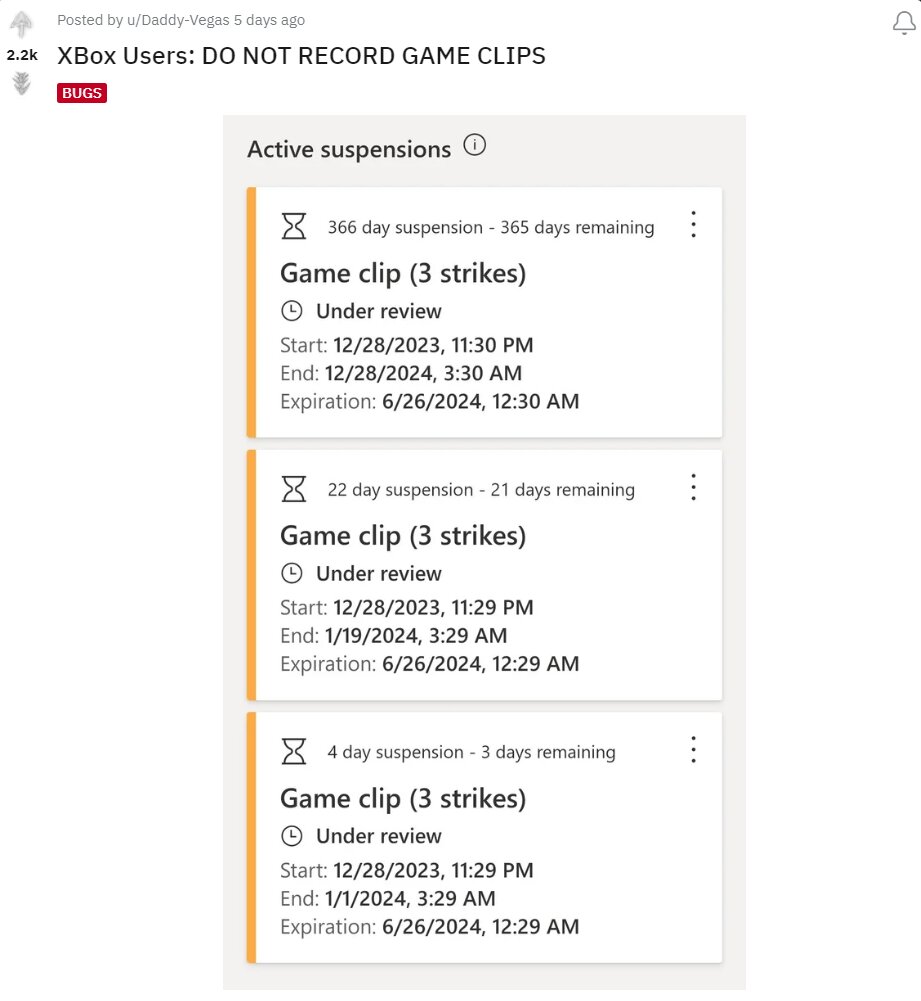
Task: Click hourglass icon on 366 day suspension
Action: [293, 227]
